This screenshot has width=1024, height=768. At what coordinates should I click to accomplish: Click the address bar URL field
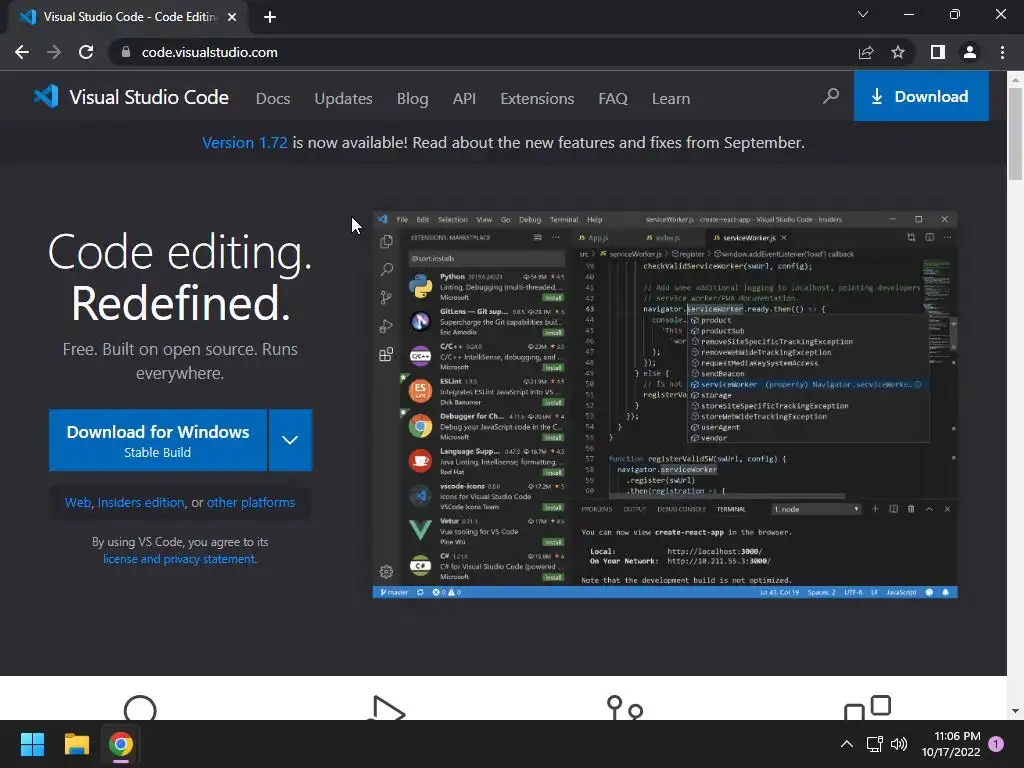[x=483, y=52]
